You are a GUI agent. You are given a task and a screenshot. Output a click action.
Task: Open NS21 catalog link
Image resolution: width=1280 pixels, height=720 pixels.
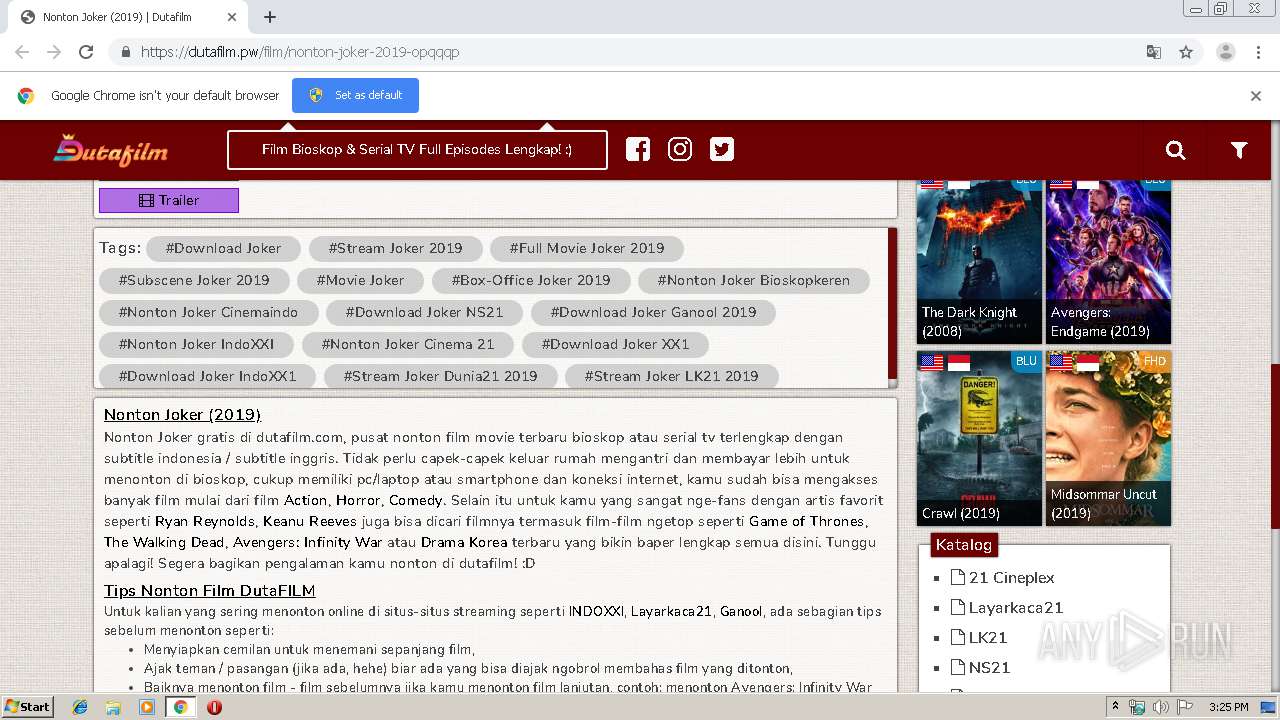coord(989,667)
